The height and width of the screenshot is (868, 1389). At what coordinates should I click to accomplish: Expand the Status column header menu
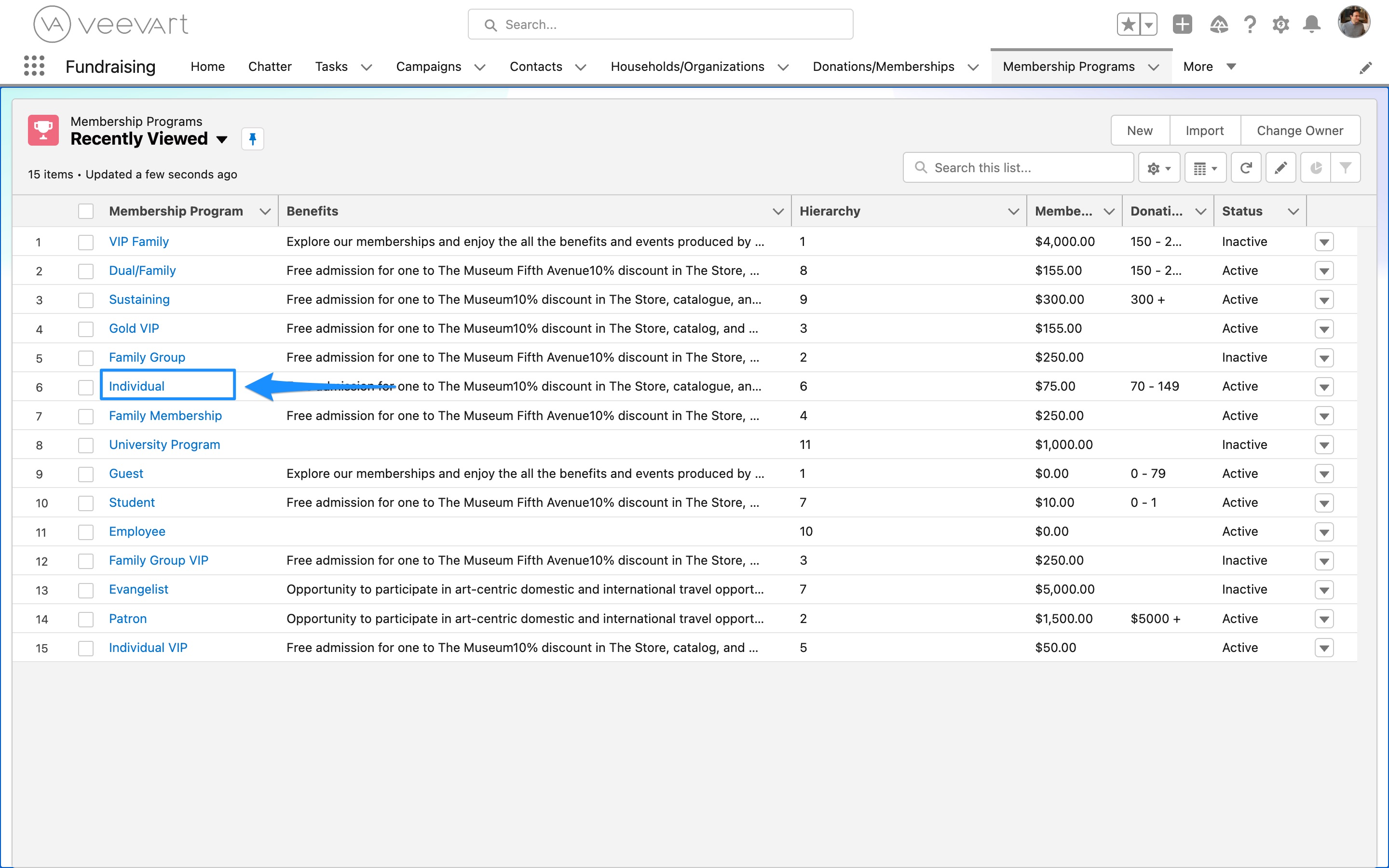pos(1293,211)
